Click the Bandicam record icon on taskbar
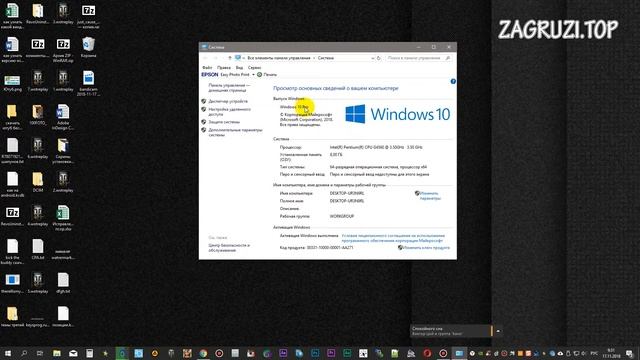The image size is (640, 360). (x=443, y=353)
